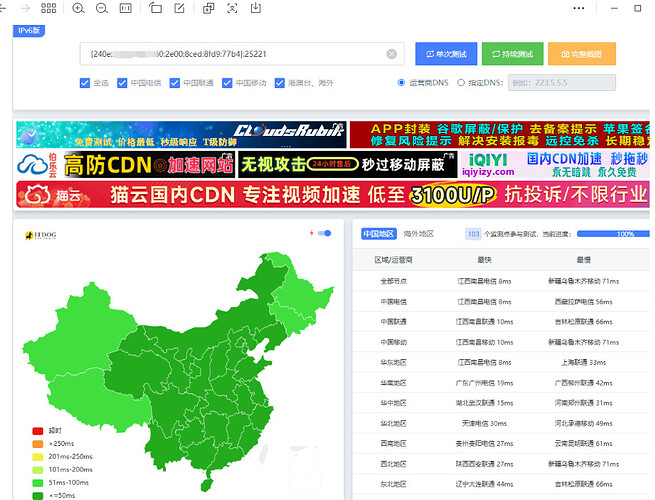
Task: Click the 103 monitoring points badge
Action: tap(473, 234)
